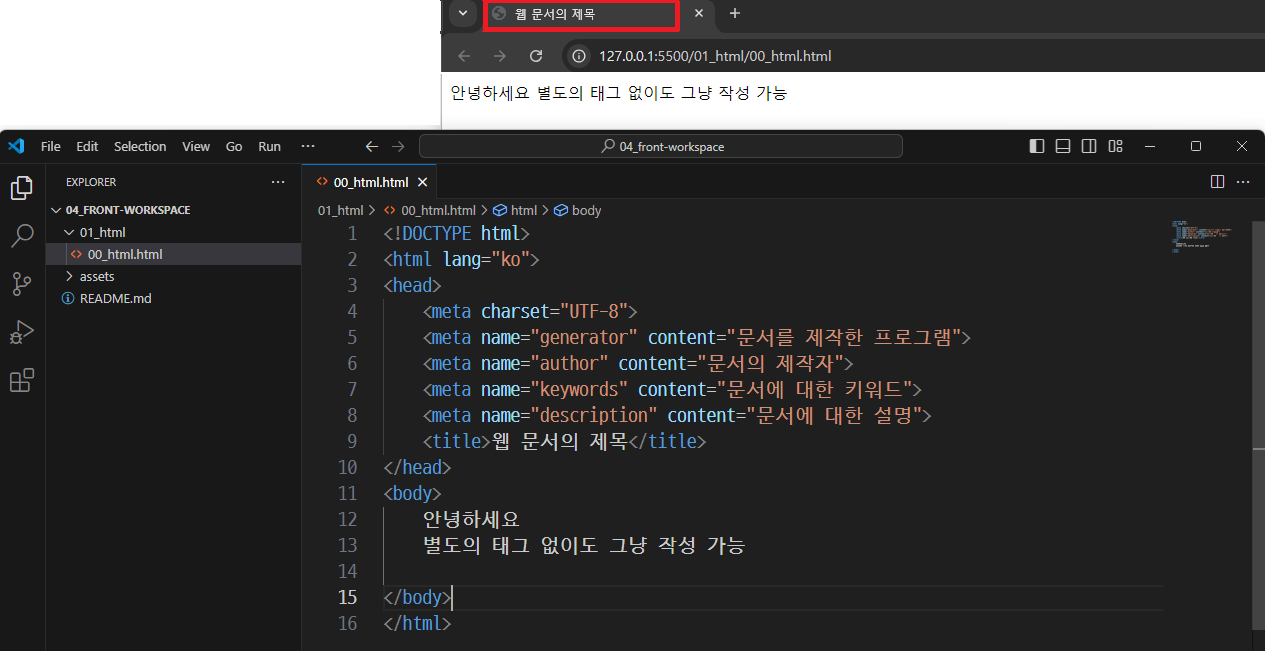
Task: Open Explorer Views and More Actions ellipsis
Action: pos(278,182)
